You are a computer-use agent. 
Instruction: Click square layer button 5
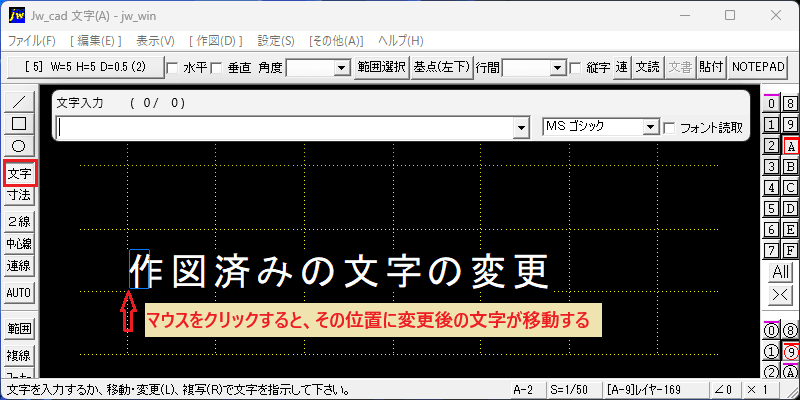[772, 209]
